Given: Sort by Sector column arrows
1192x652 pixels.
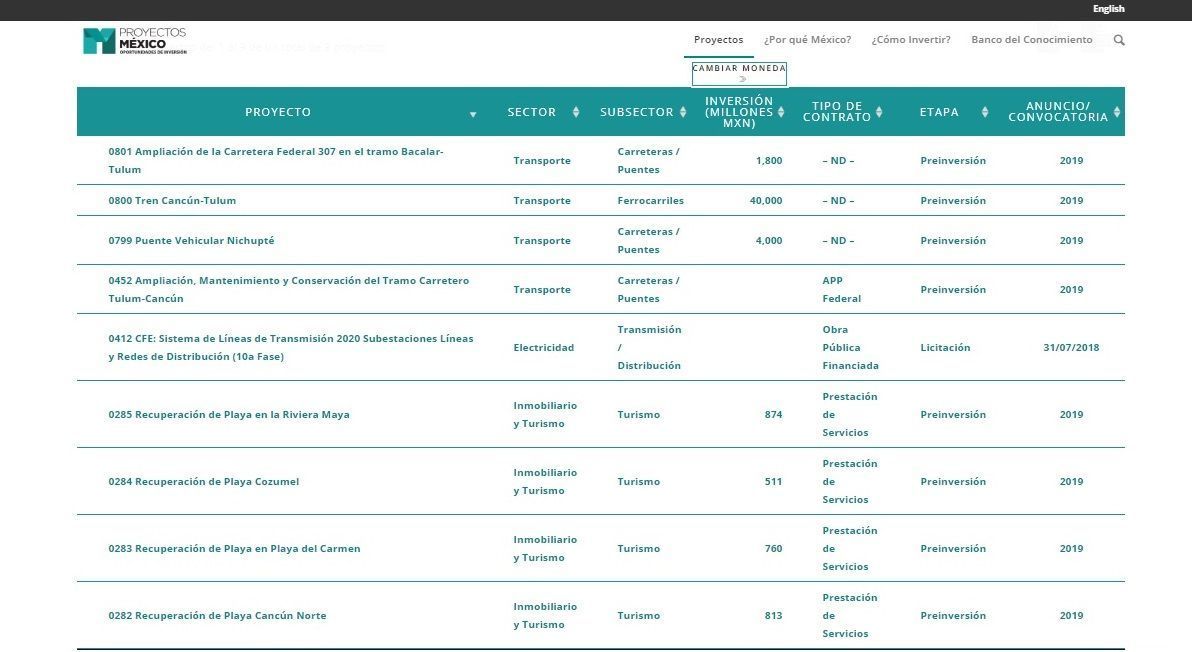Looking at the screenshot, I should pyautogui.click(x=576, y=112).
